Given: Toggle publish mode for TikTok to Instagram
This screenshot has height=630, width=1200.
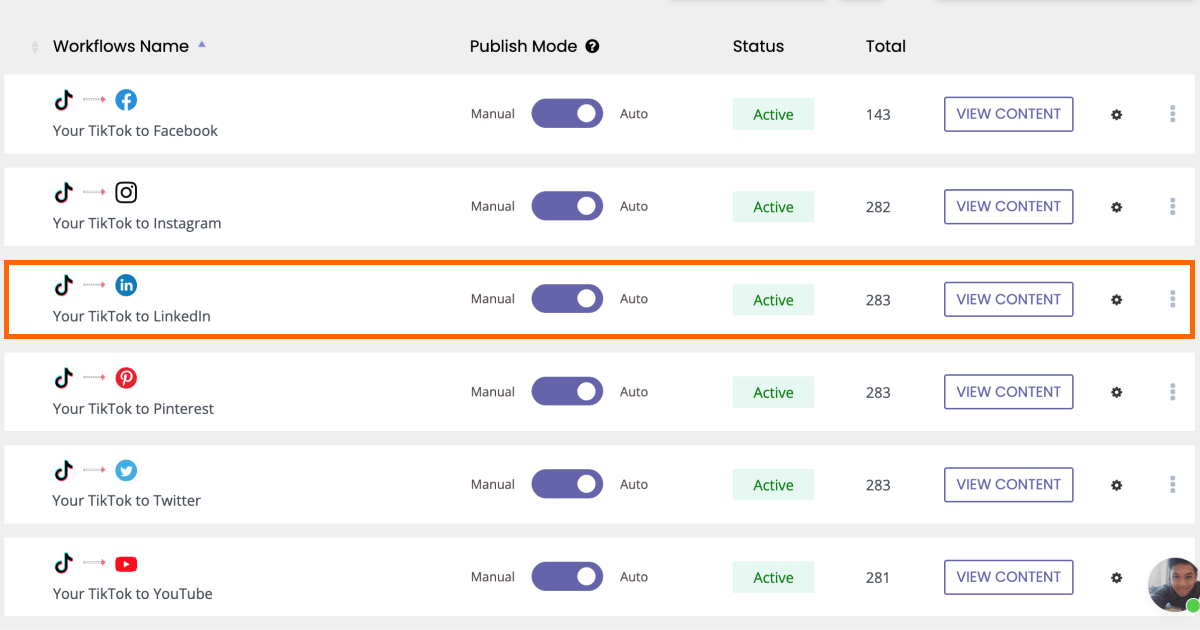Looking at the screenshot, I should [567, 206].
